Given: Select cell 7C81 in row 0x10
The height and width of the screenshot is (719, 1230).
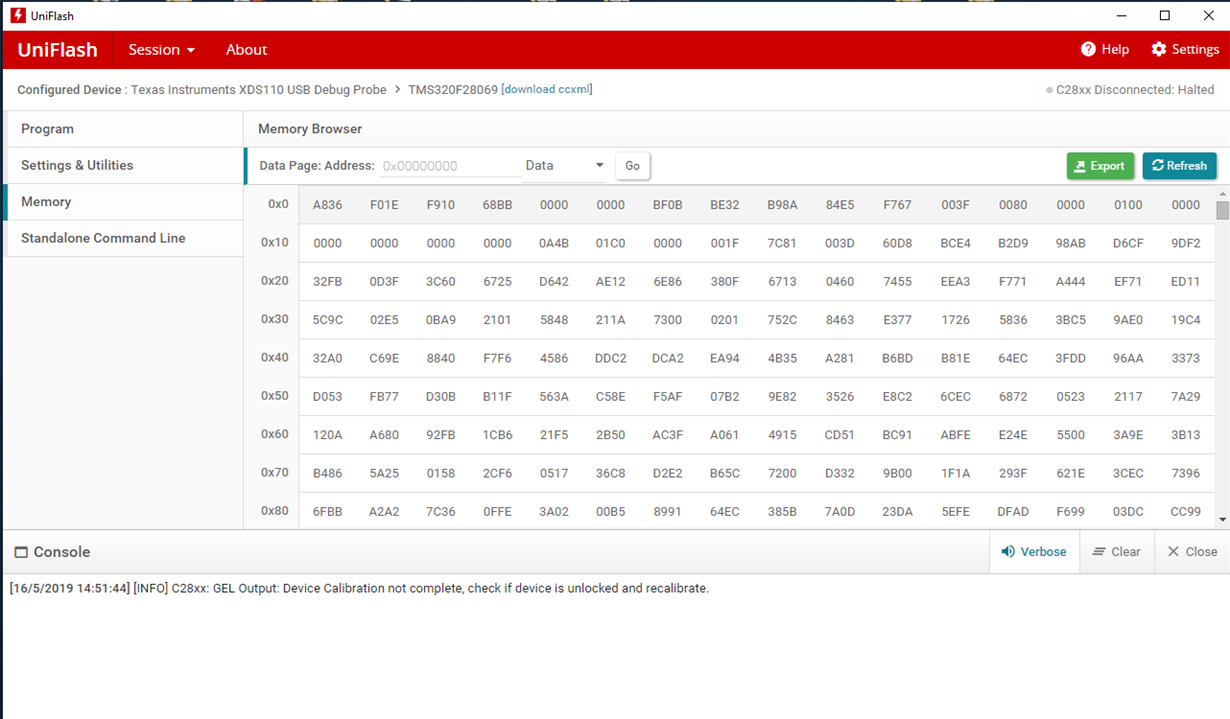Looking at the screenshot, I should (782, 243).
